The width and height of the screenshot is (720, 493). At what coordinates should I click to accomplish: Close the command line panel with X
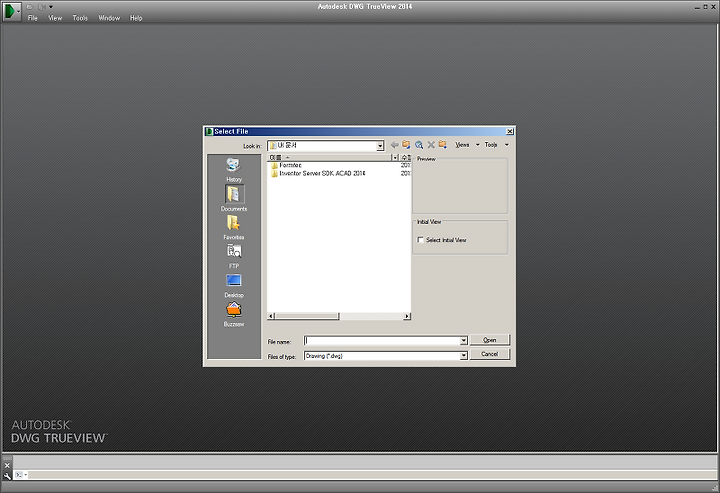point(7,465)
